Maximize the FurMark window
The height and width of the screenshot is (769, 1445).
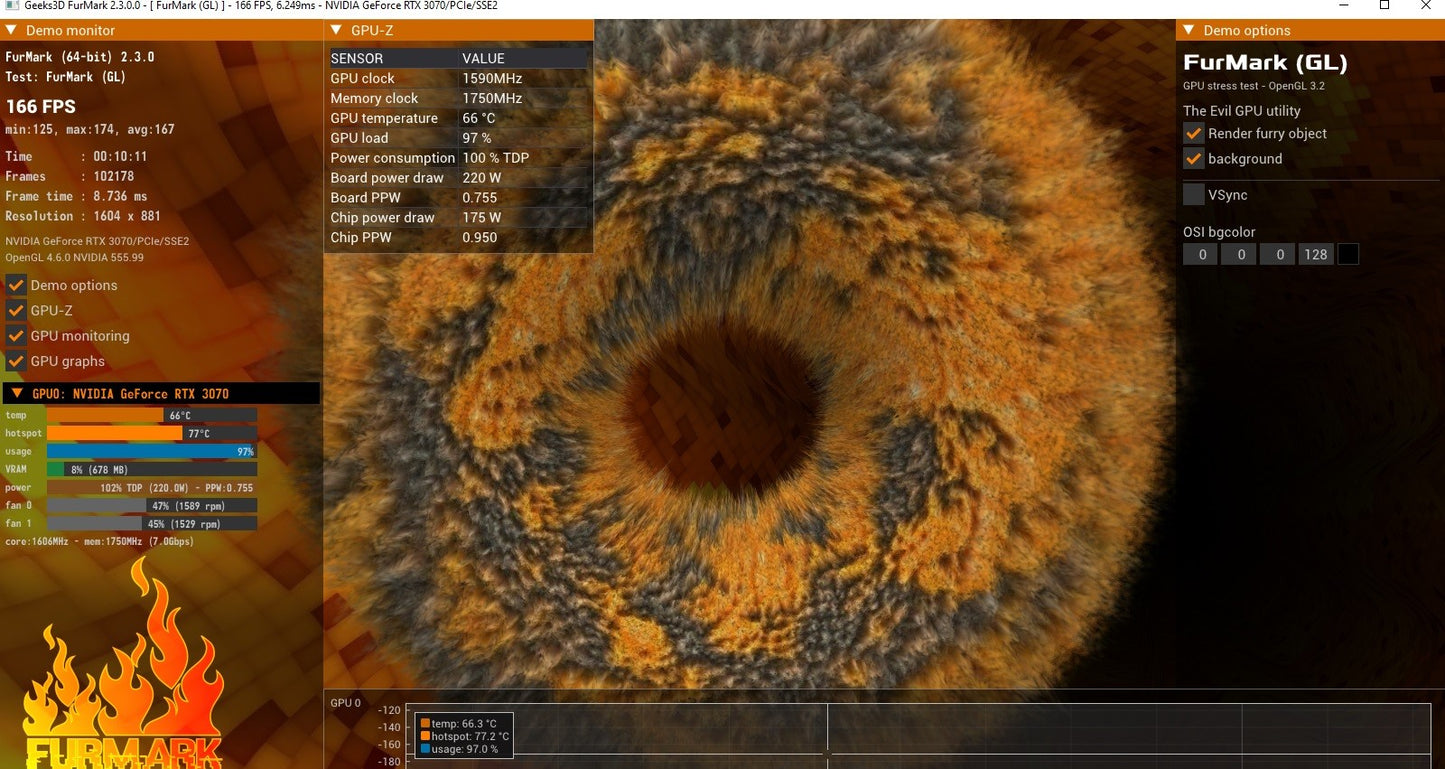click(1384, 6)
